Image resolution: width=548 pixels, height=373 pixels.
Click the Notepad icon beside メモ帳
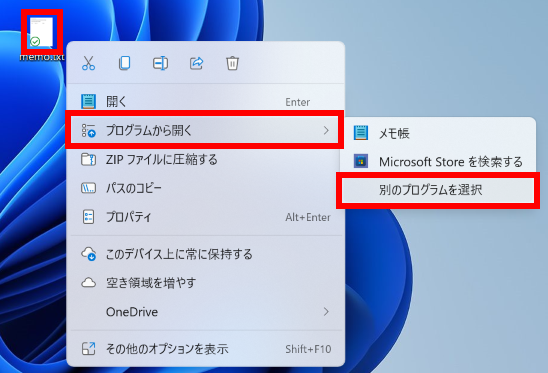click(x=361, y=133)
